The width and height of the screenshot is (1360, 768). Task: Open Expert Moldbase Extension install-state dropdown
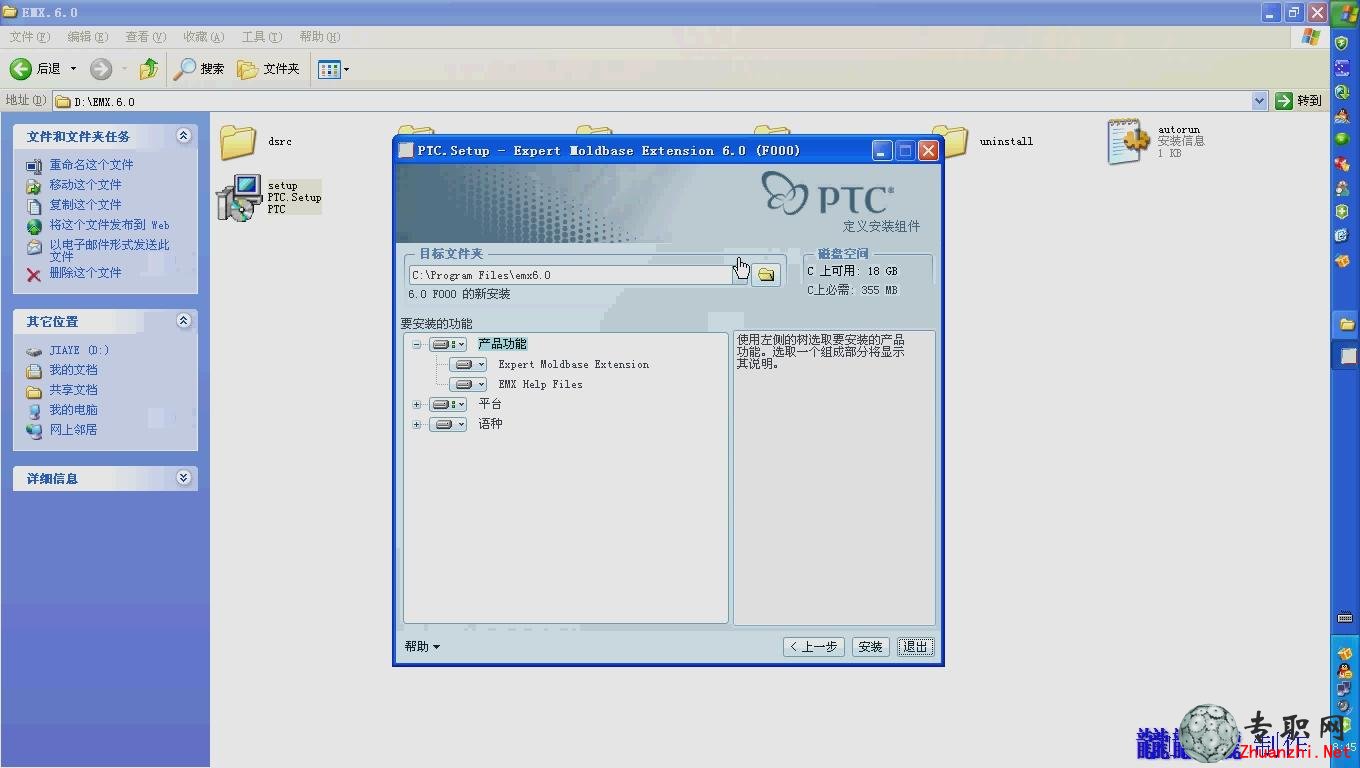tap(468, 364)
